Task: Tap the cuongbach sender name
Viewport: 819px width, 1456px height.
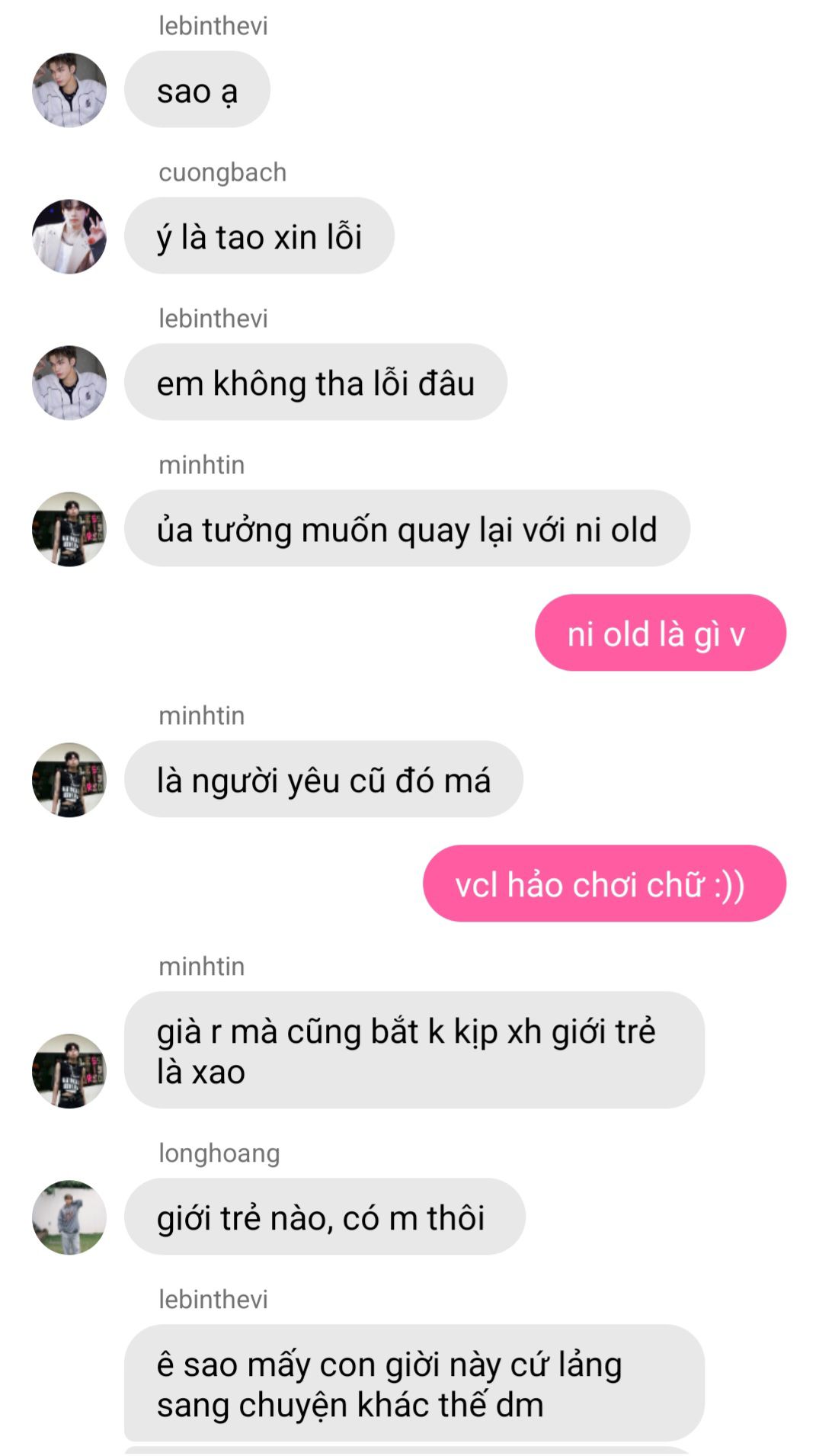Action: (x=222, y=172)
